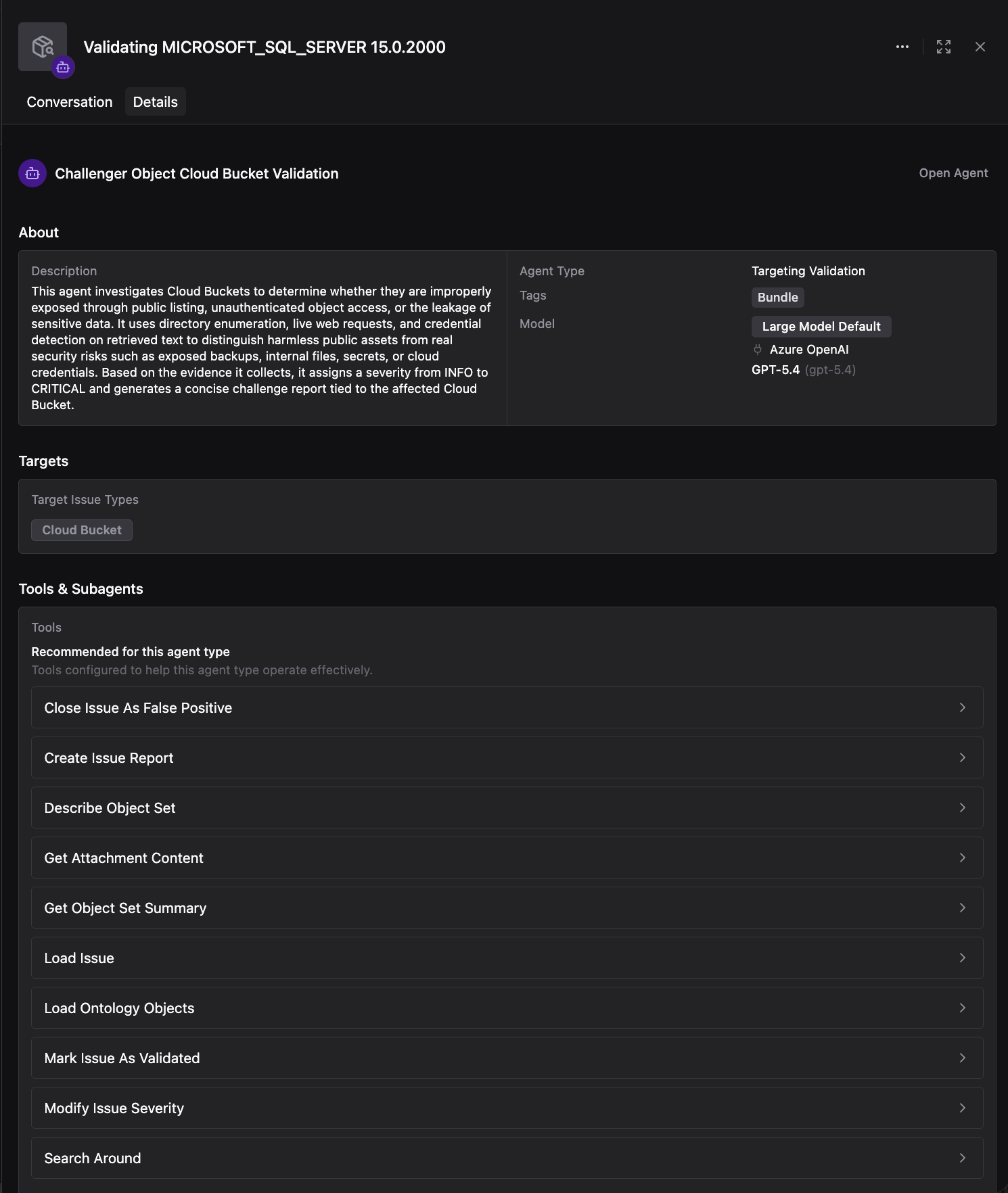Open the Create Issue Report tool row

point(507,757)
